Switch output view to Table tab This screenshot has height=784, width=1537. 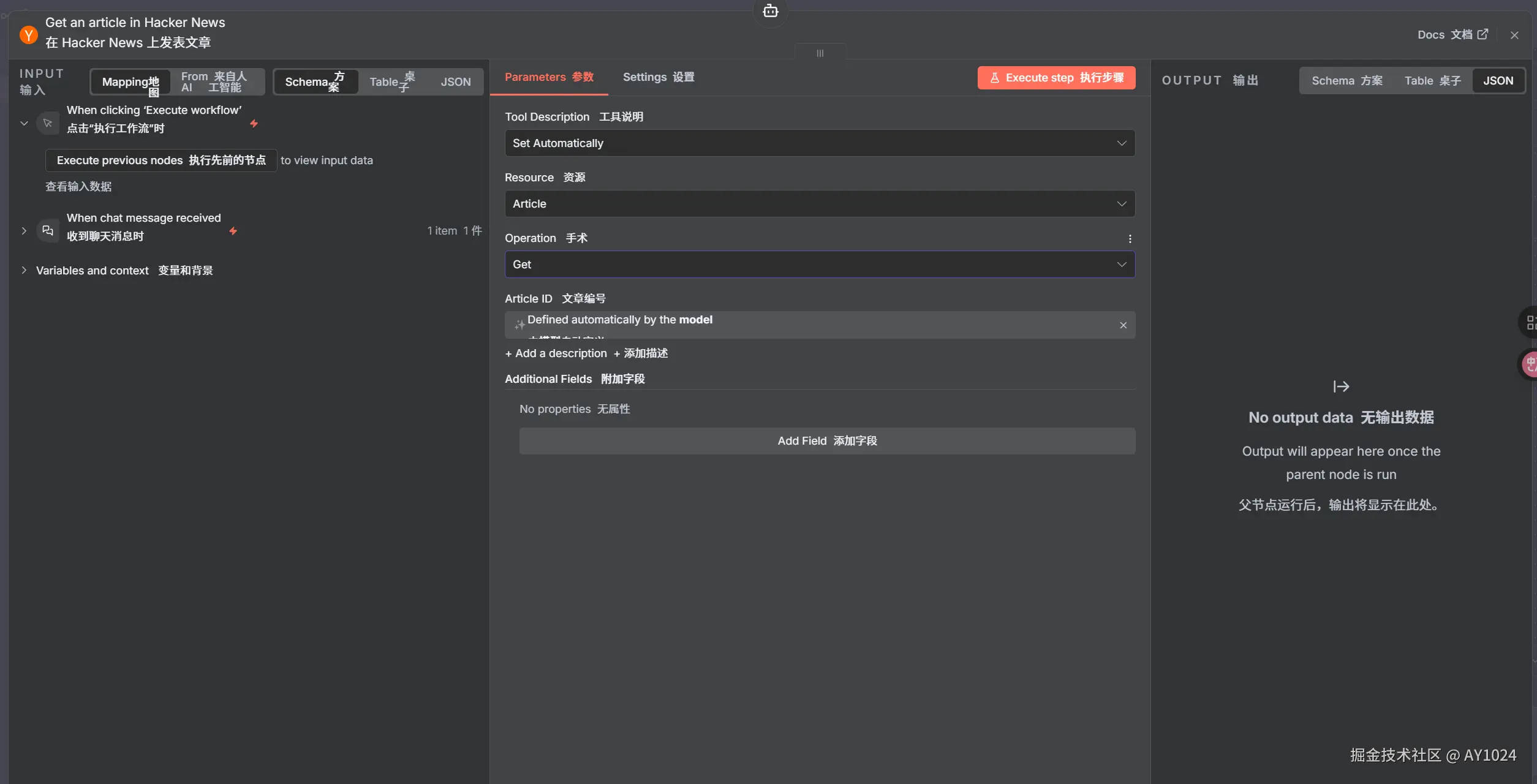(1432, 81)
